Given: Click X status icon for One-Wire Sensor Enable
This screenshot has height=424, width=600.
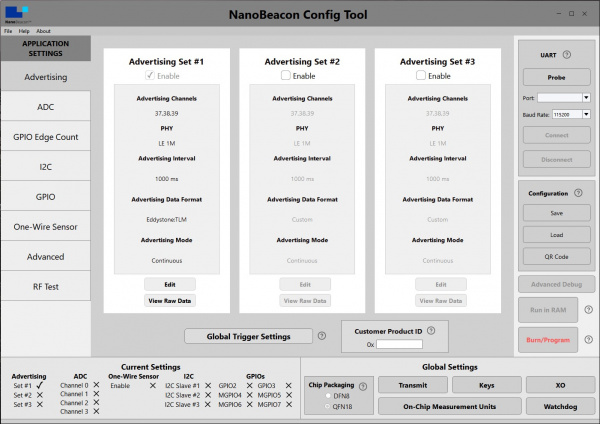Looking at the screenshot, I should [x=153, y=385].
